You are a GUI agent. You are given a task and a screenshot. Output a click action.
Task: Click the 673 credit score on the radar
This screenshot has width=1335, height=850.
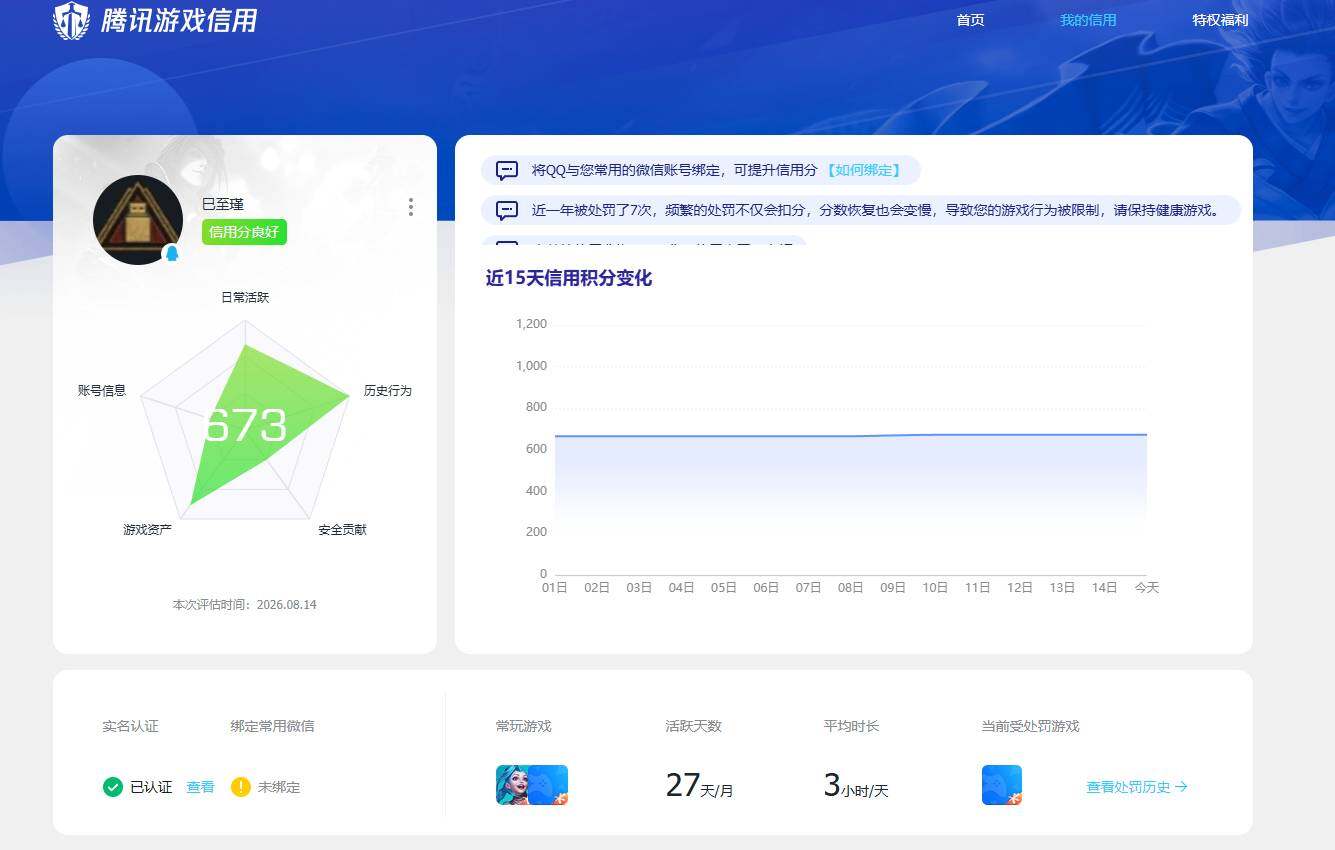pos(245,426)
